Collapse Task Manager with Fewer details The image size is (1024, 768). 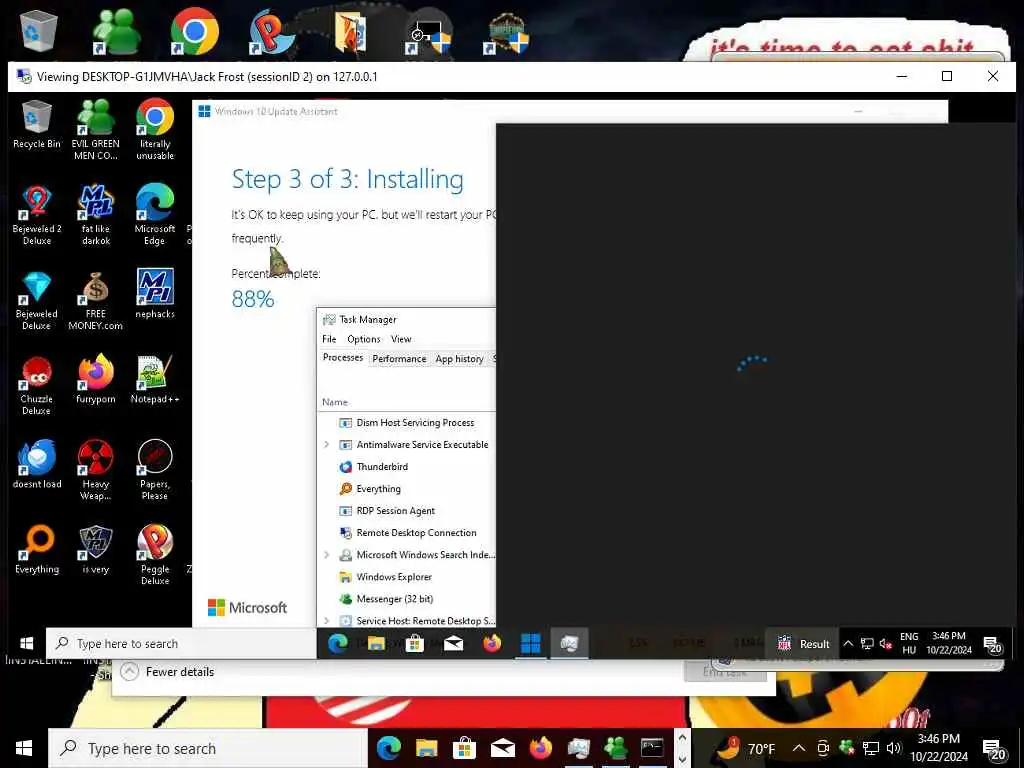pos(168,671)
